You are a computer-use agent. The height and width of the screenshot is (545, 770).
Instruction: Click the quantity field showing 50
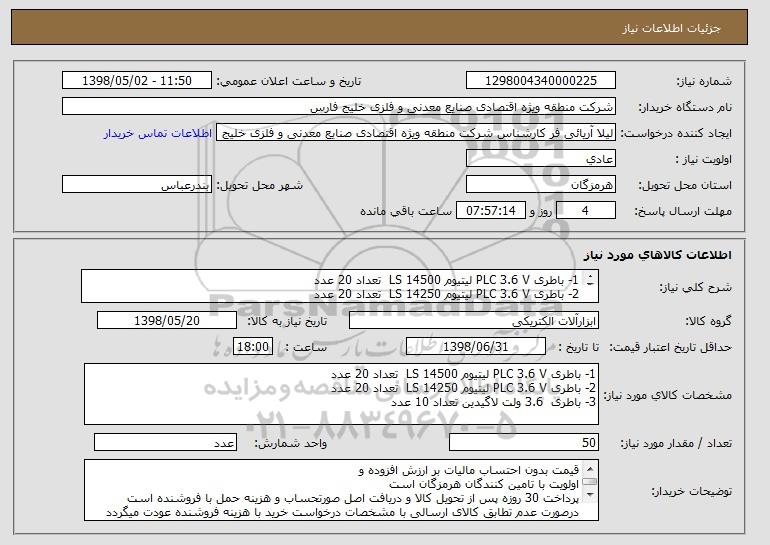pos(524,442)
